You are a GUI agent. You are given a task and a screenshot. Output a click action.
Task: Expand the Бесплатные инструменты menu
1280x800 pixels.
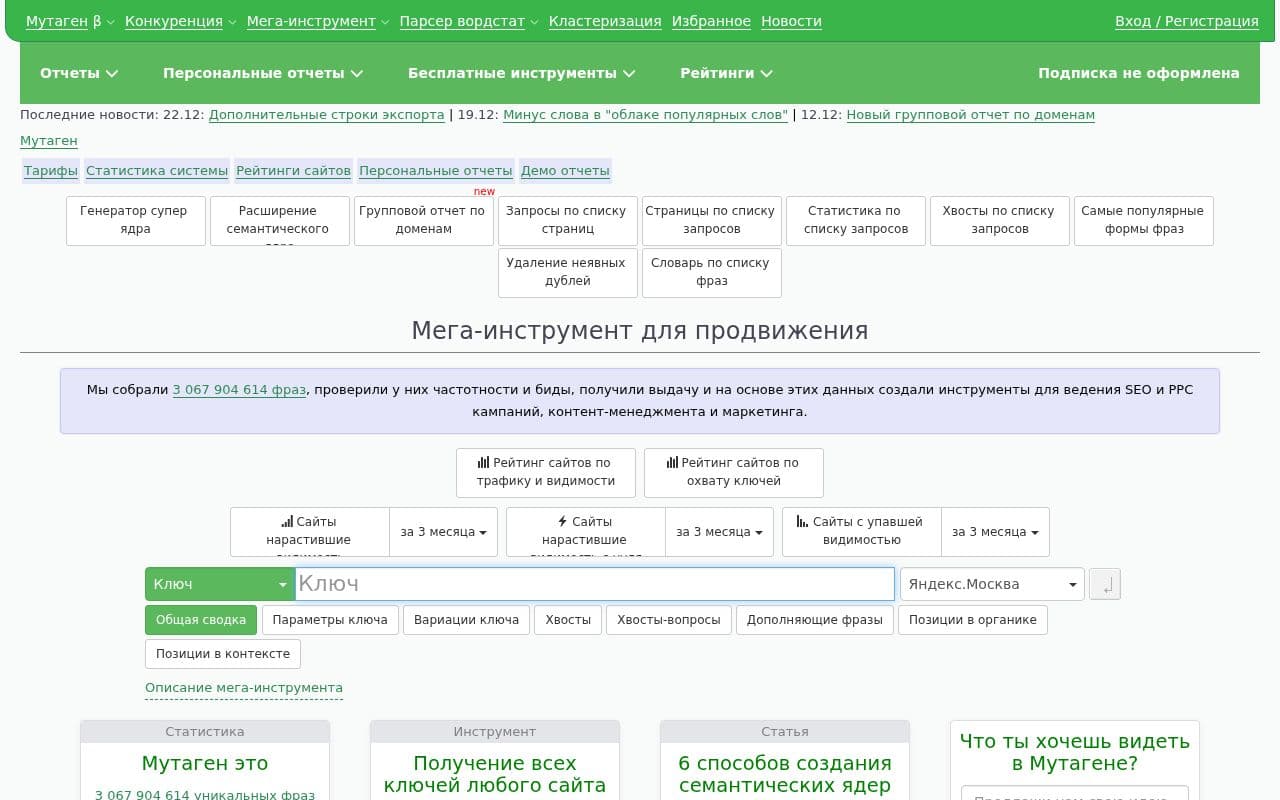click(521, 73)
